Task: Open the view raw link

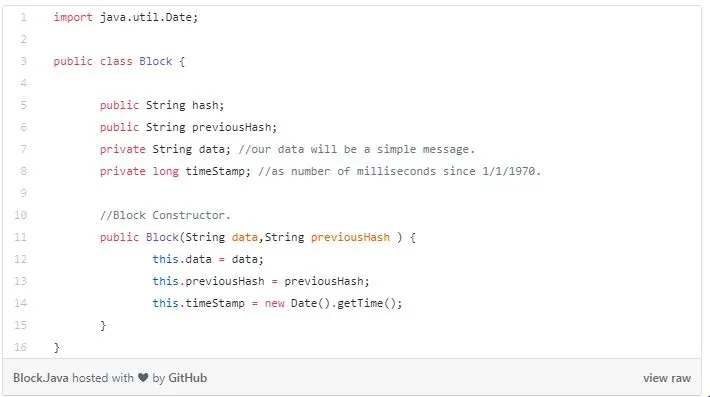Action: coord(667,378)
